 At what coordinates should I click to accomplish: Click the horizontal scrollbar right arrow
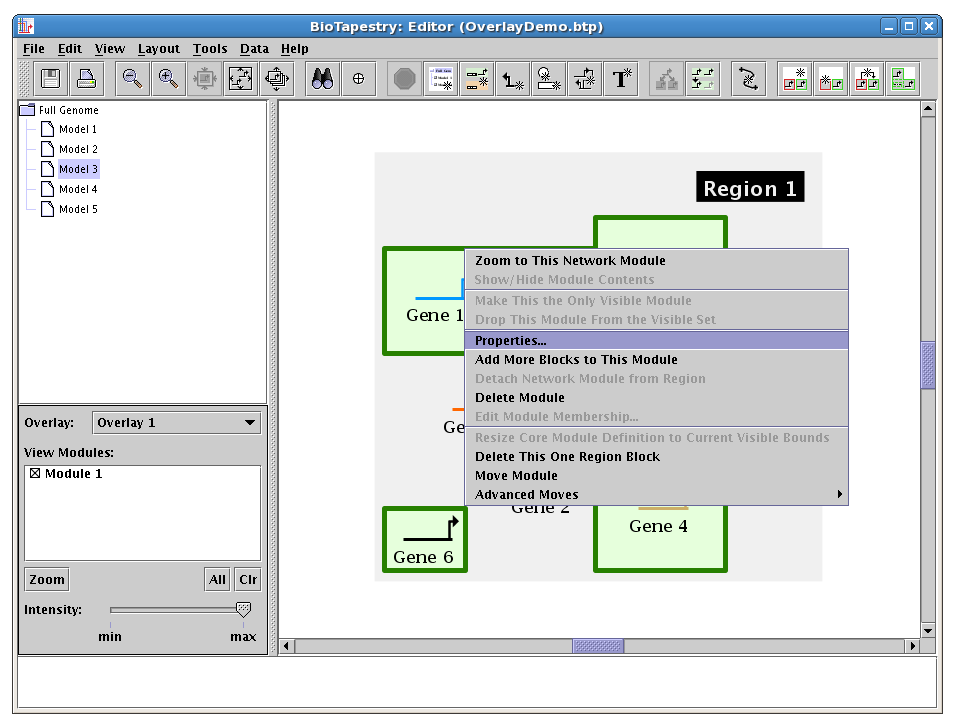911,647
